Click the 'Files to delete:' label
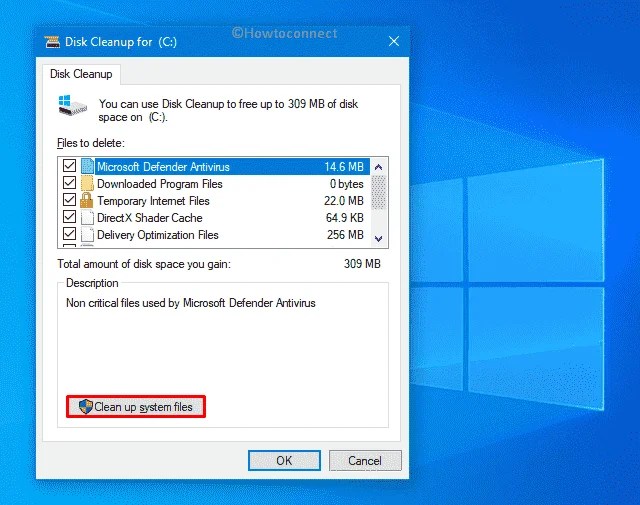Viewport: 640px width, 505px height. point(91,143)
